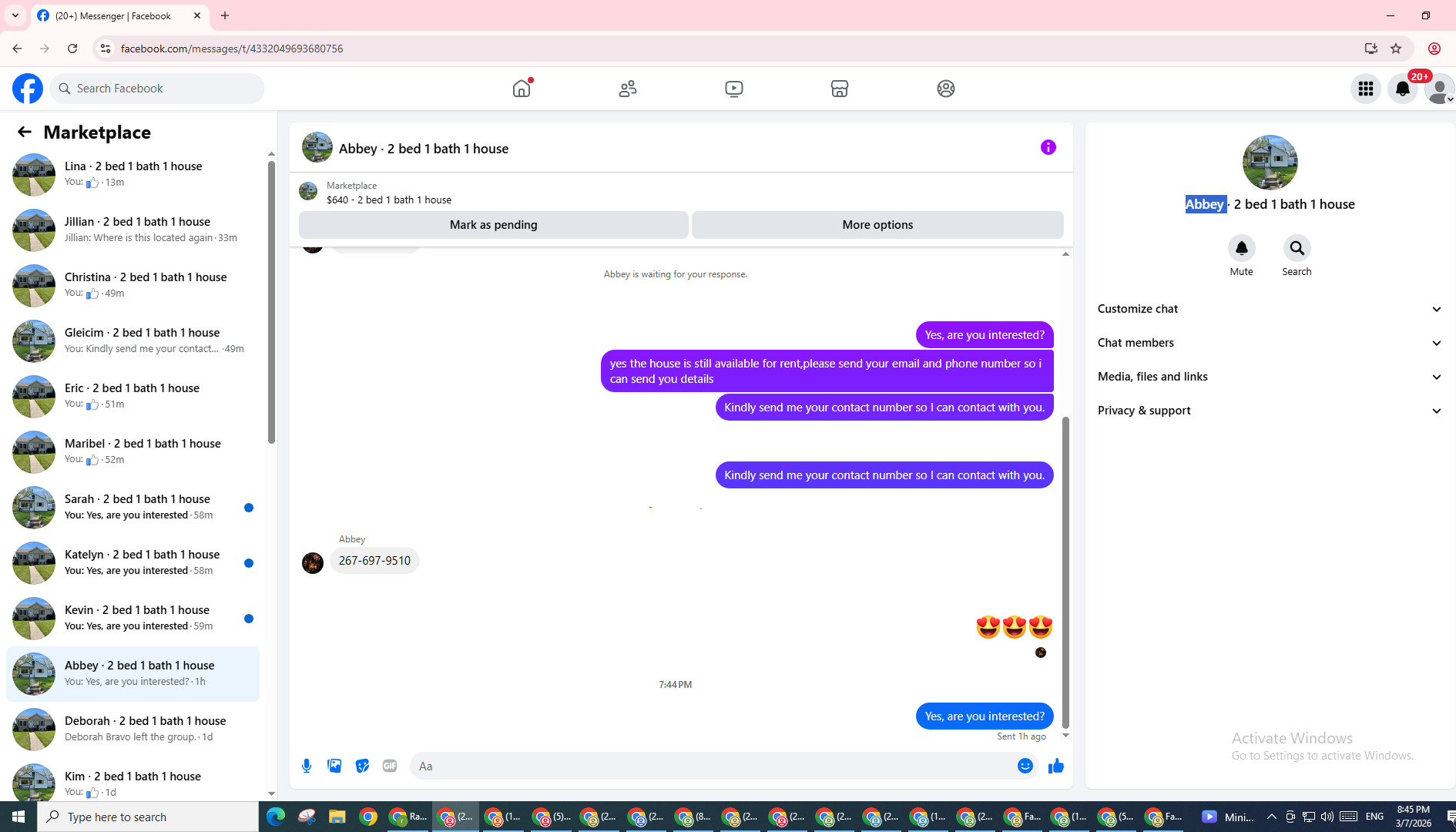Send a voice clip with the microphone

[307, 766]
